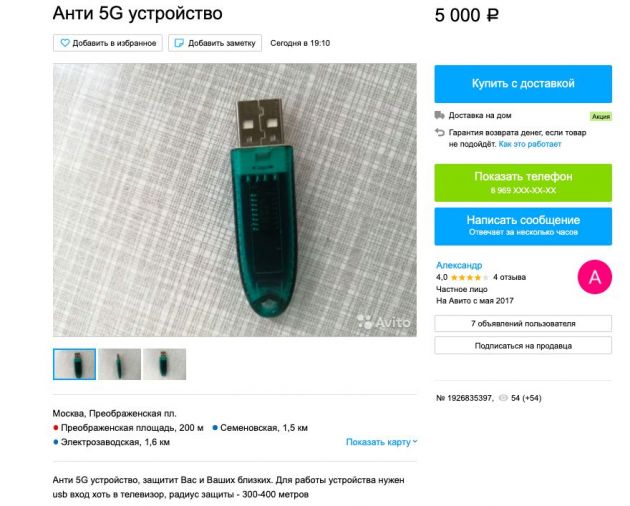Click the delivery truck icon

pos(439,115)
